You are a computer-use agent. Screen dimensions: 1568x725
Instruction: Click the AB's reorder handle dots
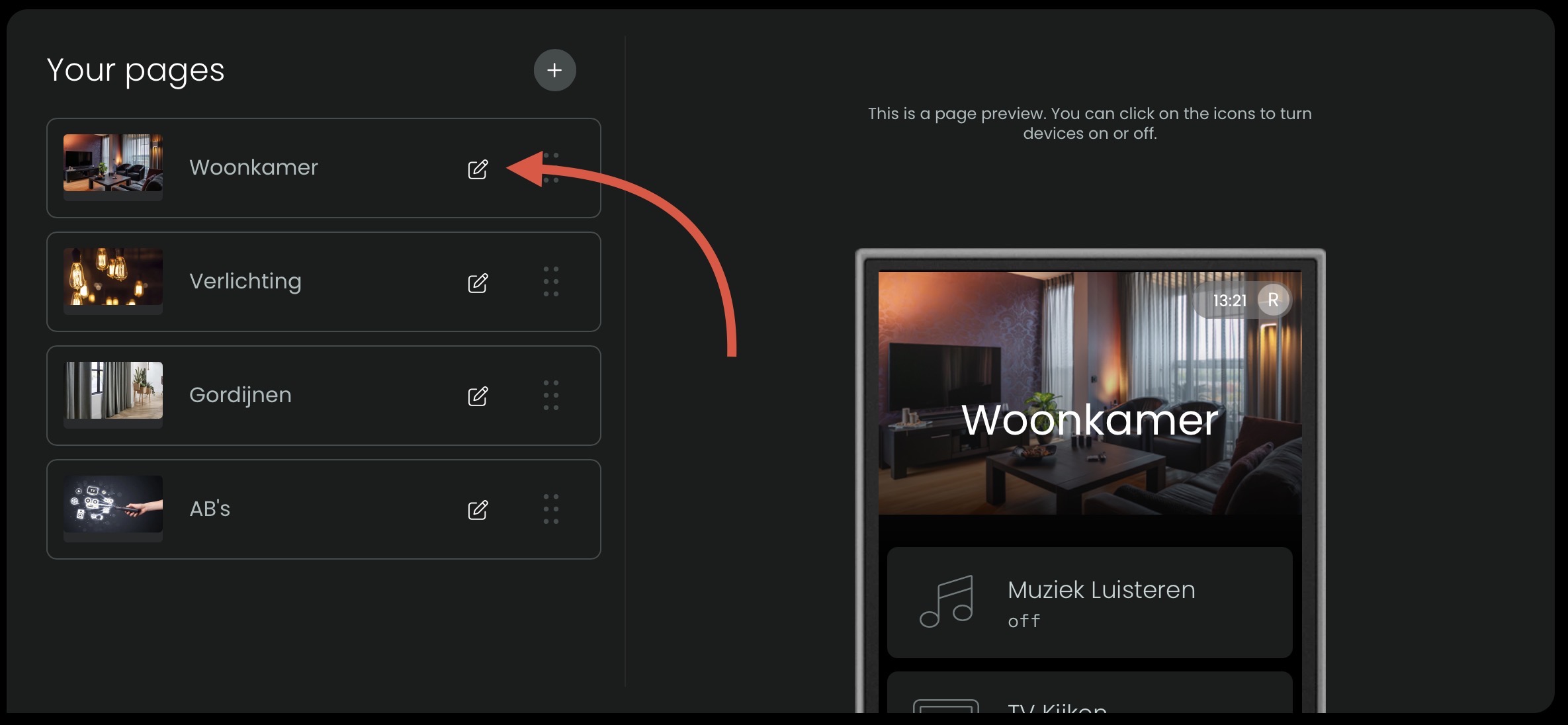(551, 509)
